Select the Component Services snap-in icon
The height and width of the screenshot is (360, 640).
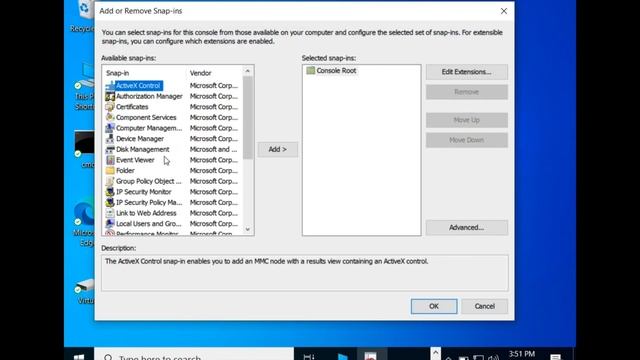[110, 118]
